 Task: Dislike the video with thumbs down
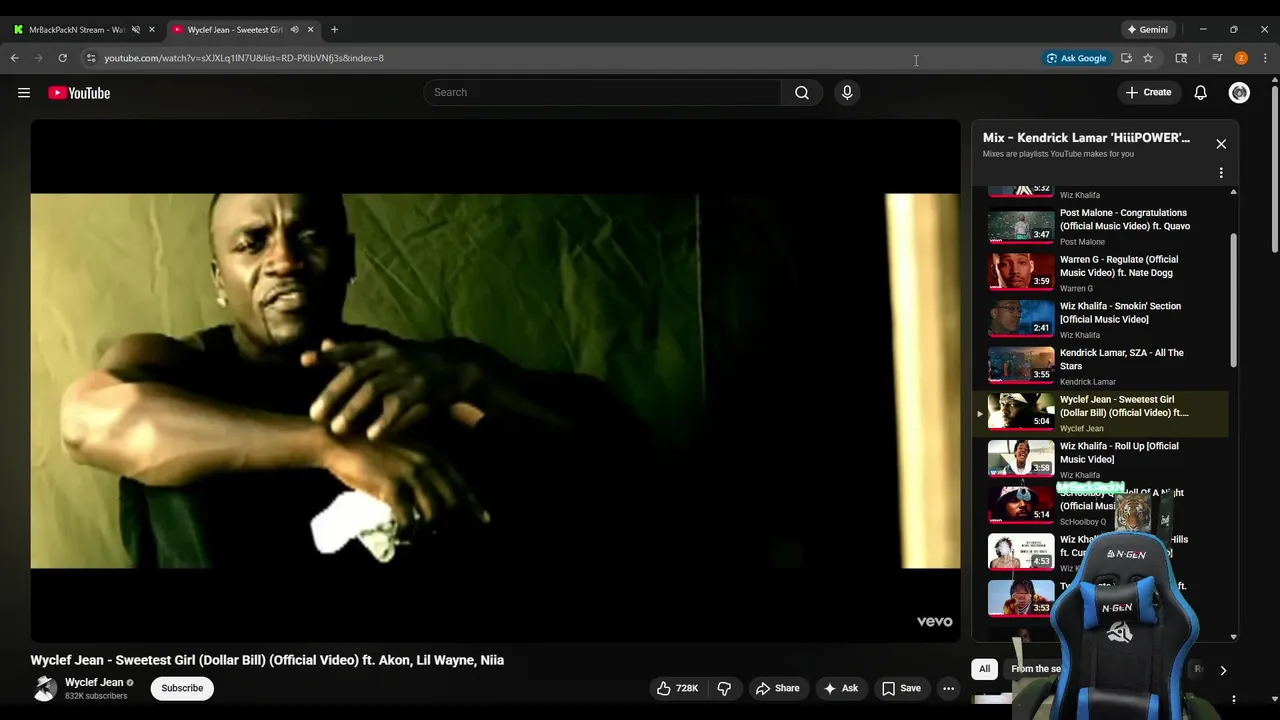point(724,688)
